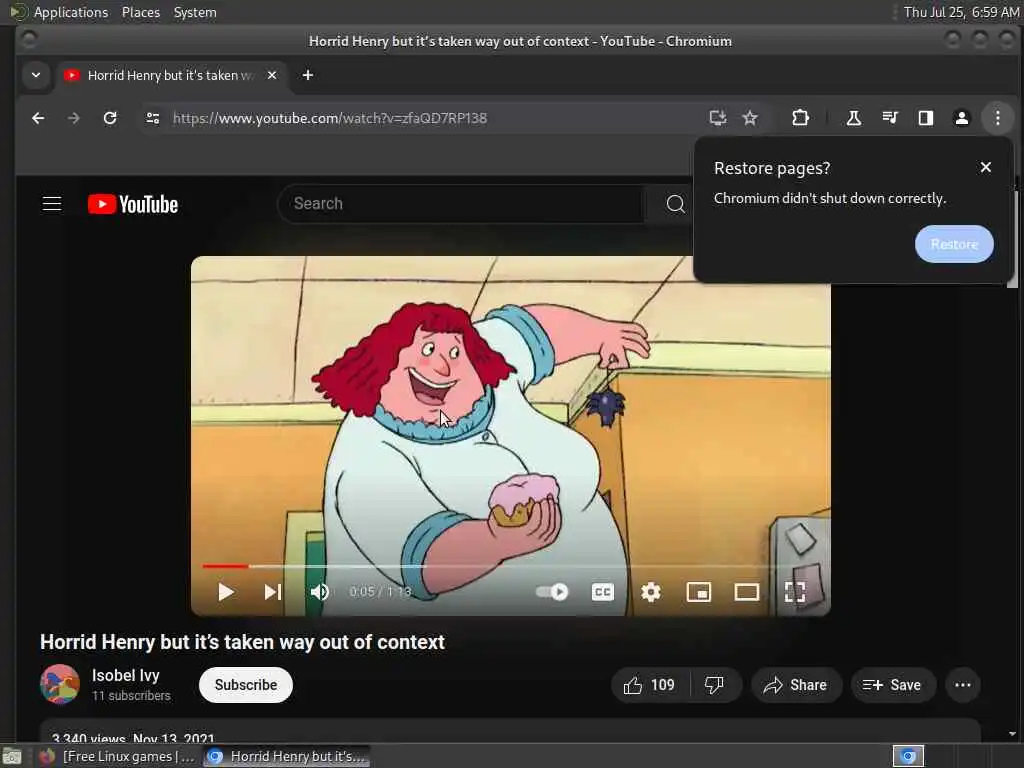Click the video title text
Image resolution: width=1024 pixels, height=768 pixels.
[x=242, y=642]
